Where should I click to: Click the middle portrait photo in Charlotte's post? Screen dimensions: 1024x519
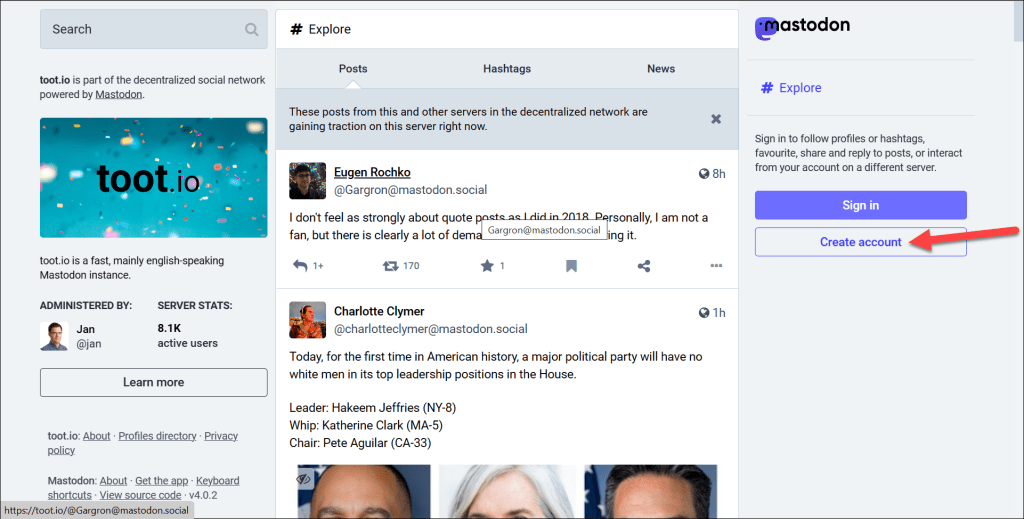[507, 492]
